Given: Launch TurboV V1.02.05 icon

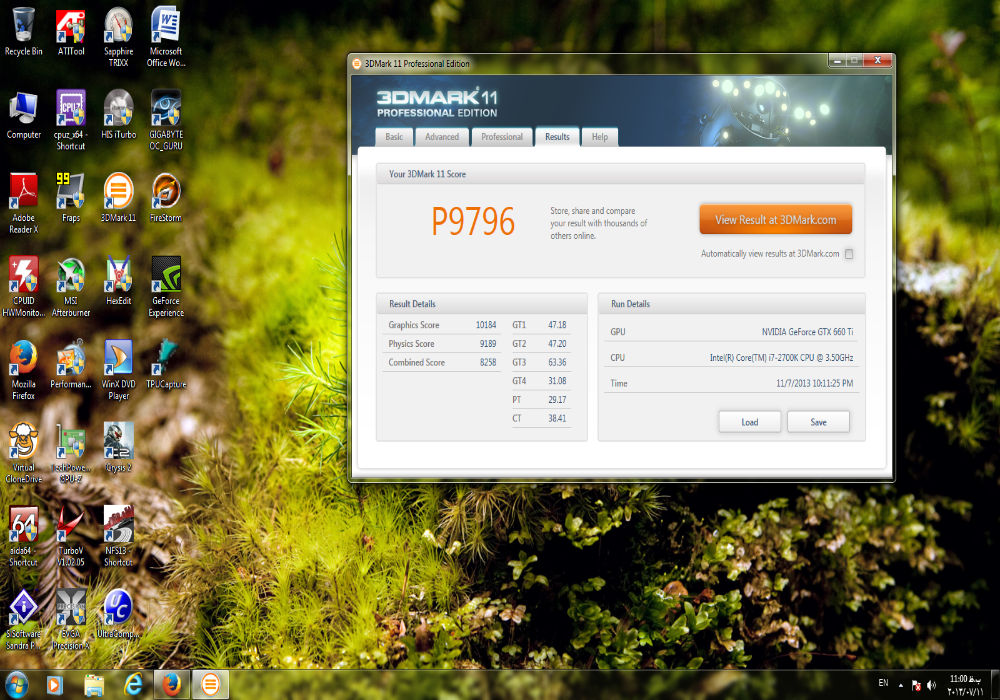Looking at the screenshot, I should tap(71, 537).
